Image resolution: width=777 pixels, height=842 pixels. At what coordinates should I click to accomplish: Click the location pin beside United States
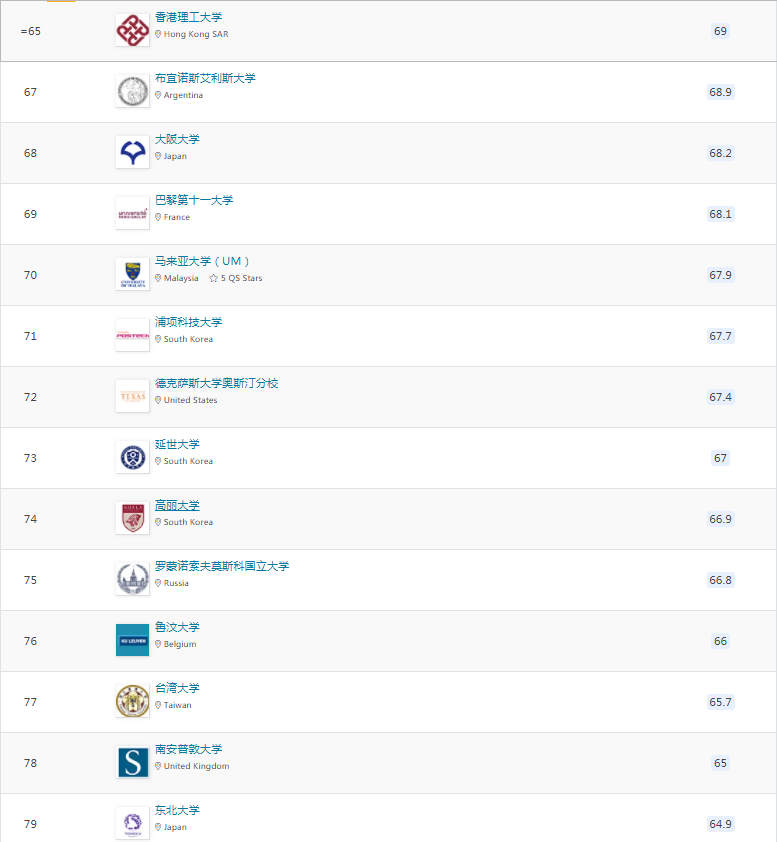click(x=158, y=400)
